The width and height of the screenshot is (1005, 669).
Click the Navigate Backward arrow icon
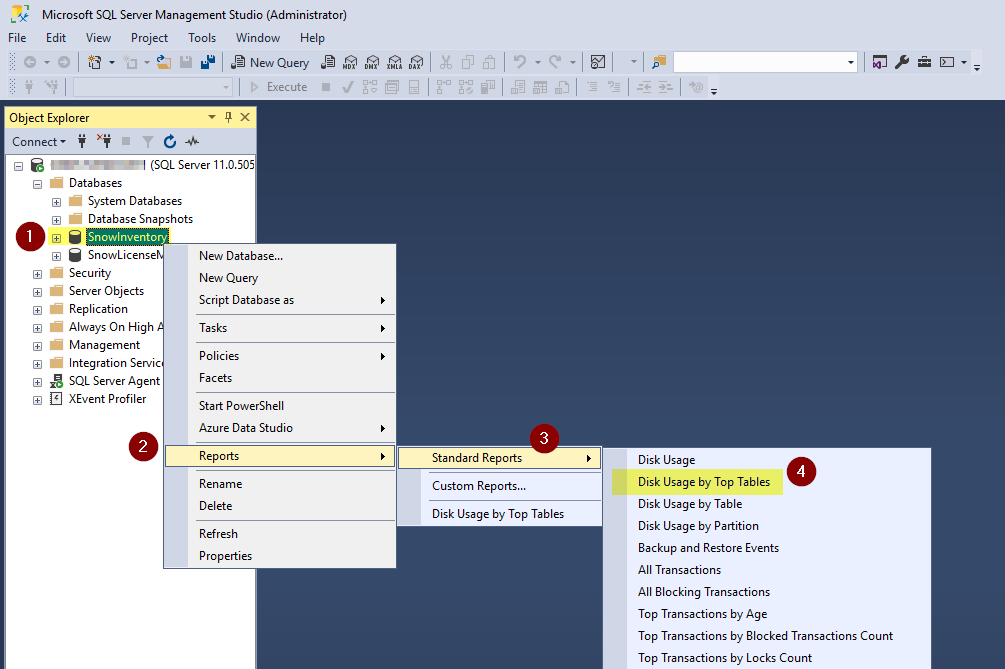pyautogui.click(x=29, y=62)
